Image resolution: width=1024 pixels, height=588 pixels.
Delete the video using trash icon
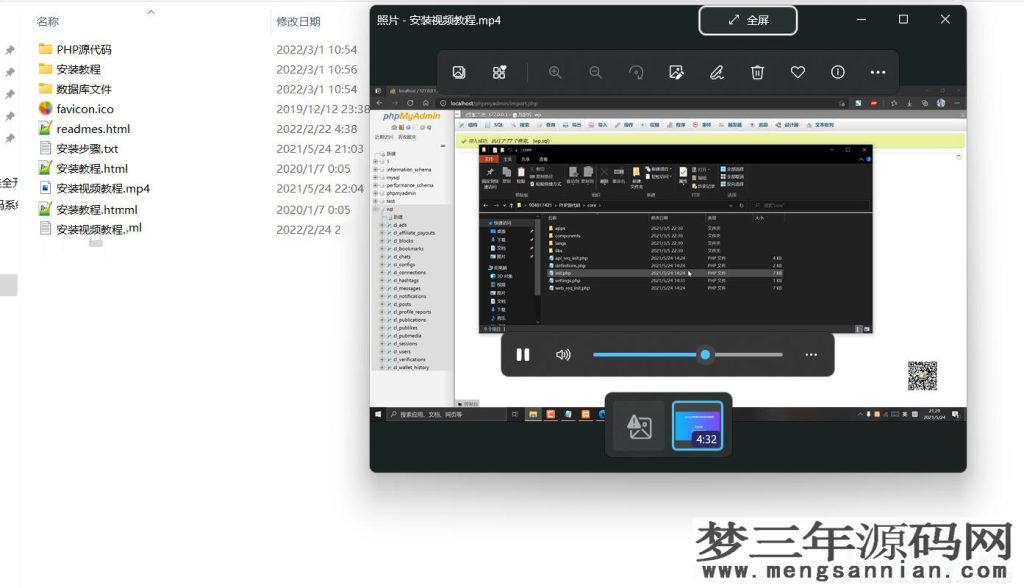(757, 72)
